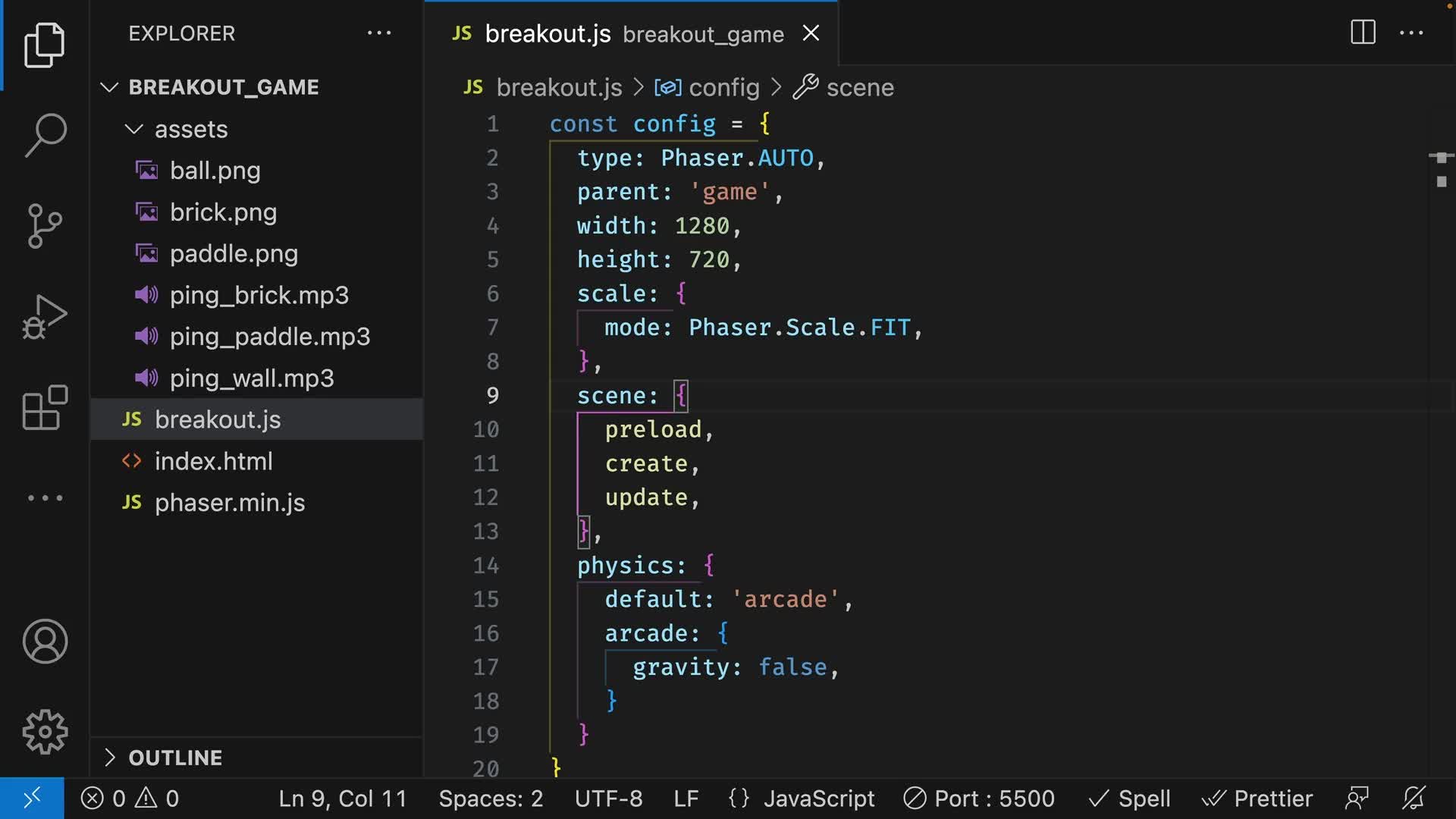Image resolution: width=1456 pixels, height=819 pixels.
Task: Open Source Control view
Action: 45,226
